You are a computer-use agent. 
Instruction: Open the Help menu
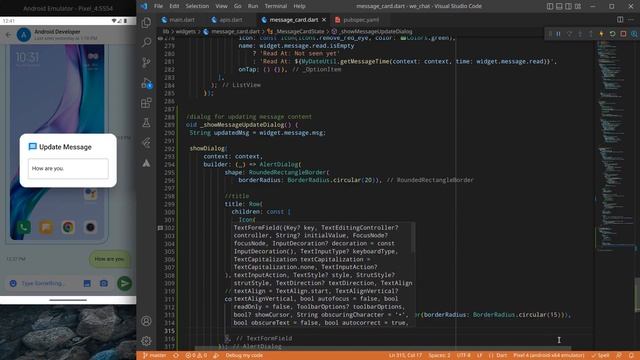[299, 6]
